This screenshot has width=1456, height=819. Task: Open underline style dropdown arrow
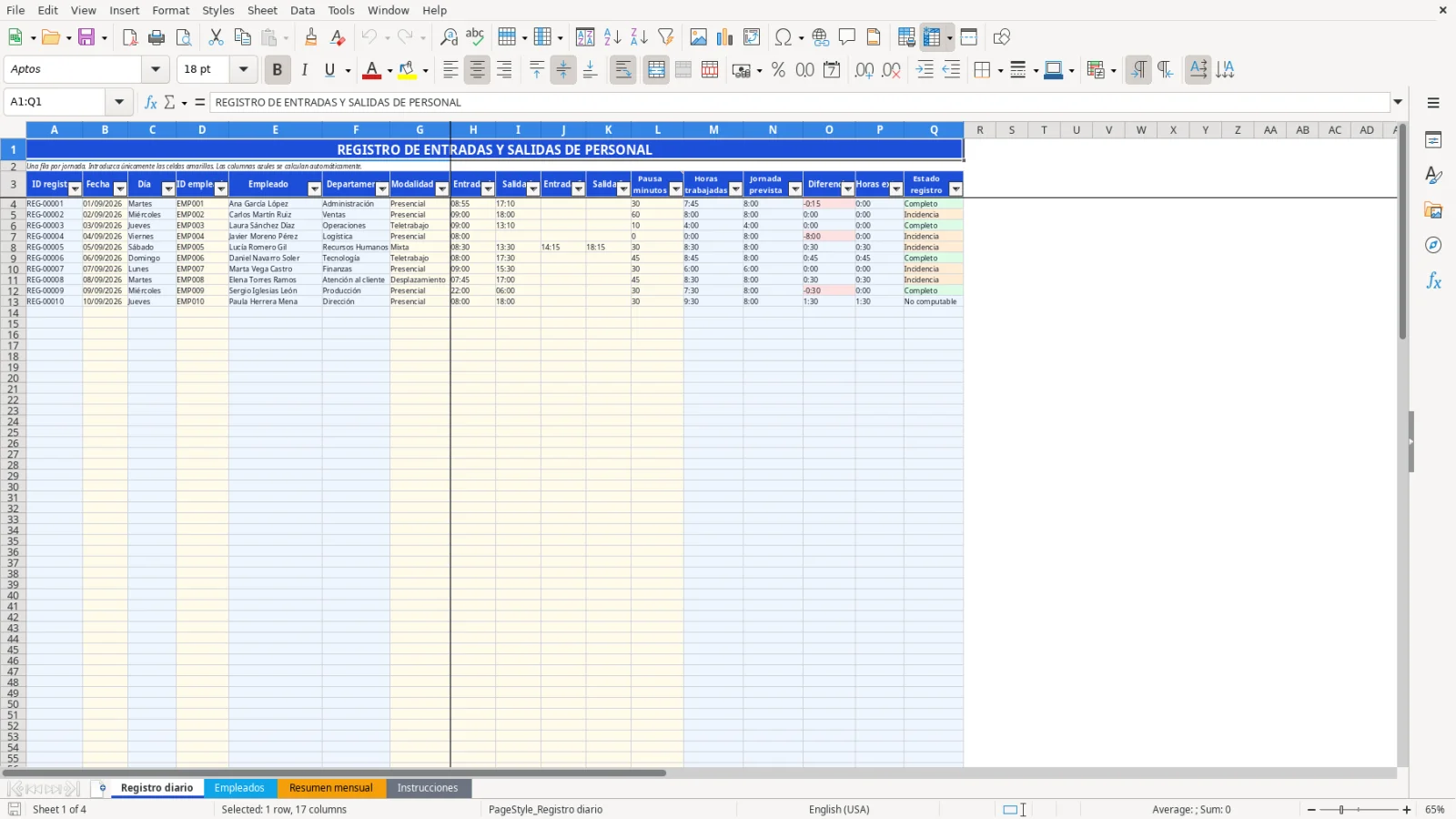click(x=348, y=70)
